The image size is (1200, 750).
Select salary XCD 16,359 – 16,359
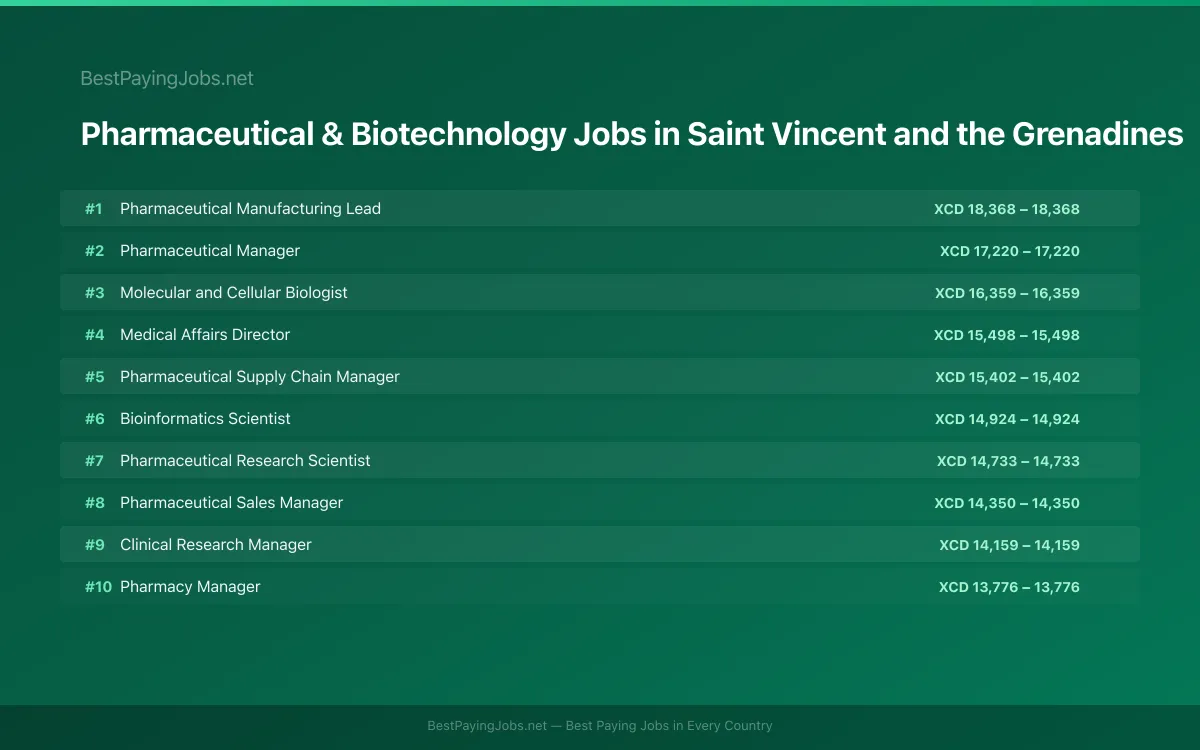click(x=1007, y=293)
